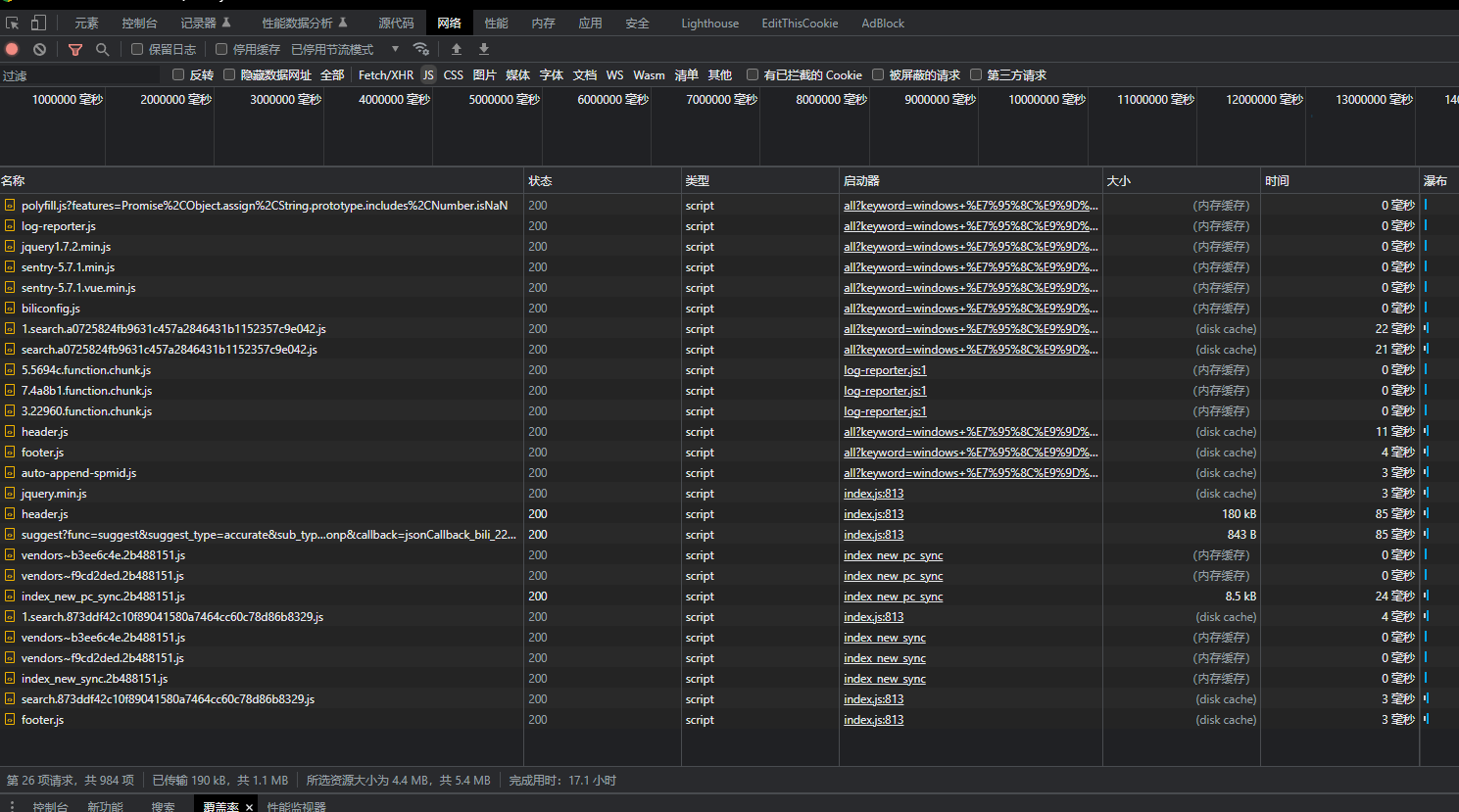Export requests with the HAR download arrow

[x=484, y=49]
